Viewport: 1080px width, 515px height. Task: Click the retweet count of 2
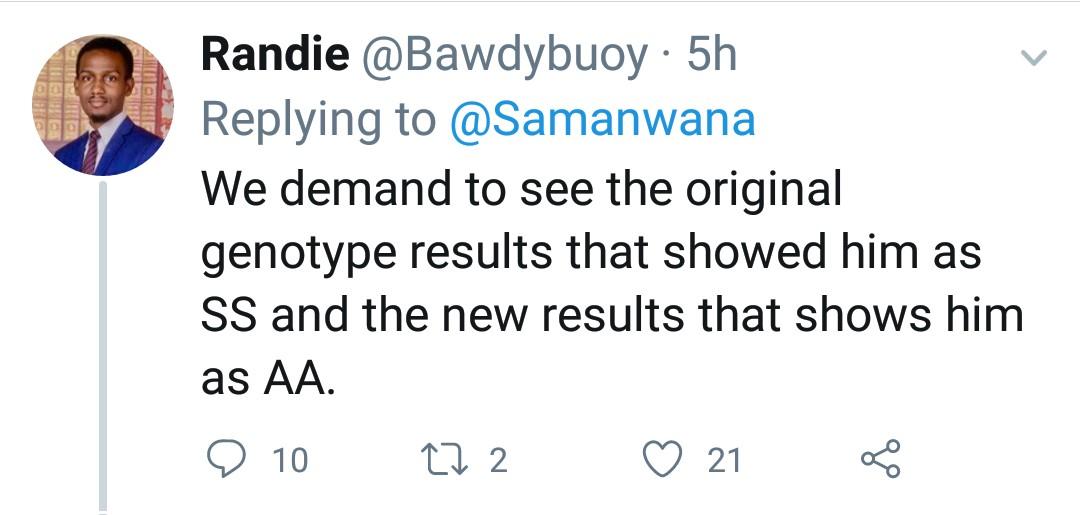coord(498,460)
